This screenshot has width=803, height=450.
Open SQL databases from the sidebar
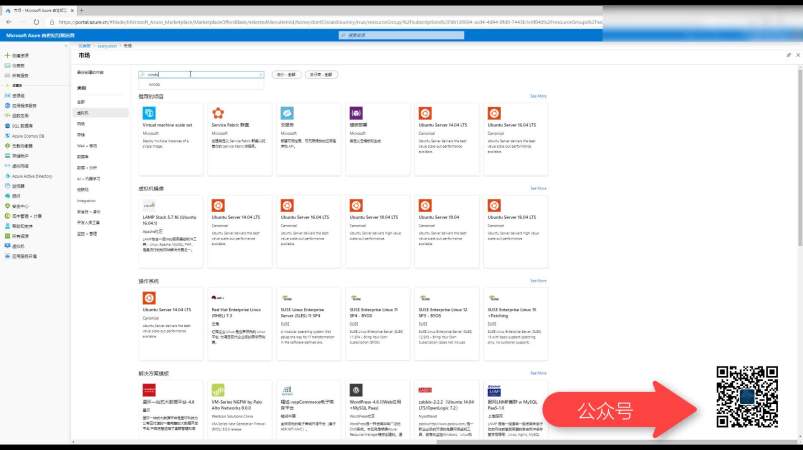click(19, 125)
